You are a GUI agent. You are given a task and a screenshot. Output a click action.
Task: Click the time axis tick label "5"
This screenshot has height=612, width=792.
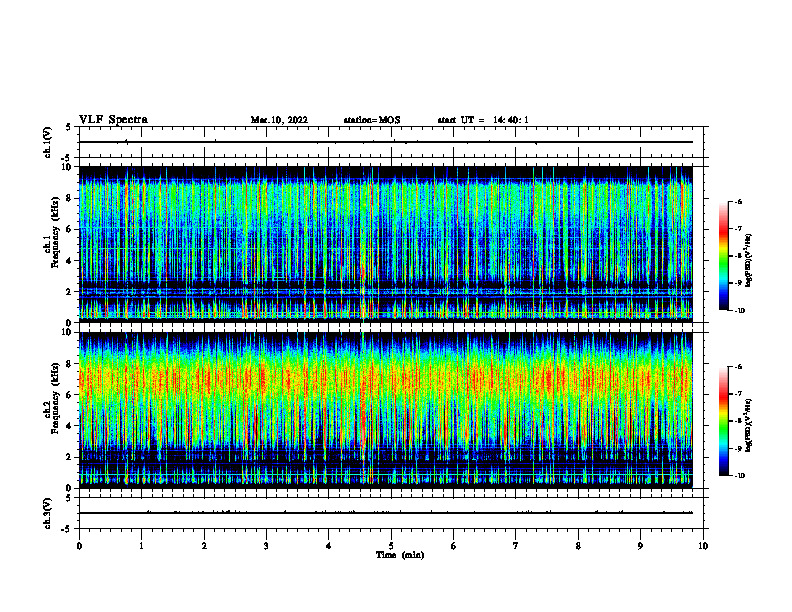[391, 546]
